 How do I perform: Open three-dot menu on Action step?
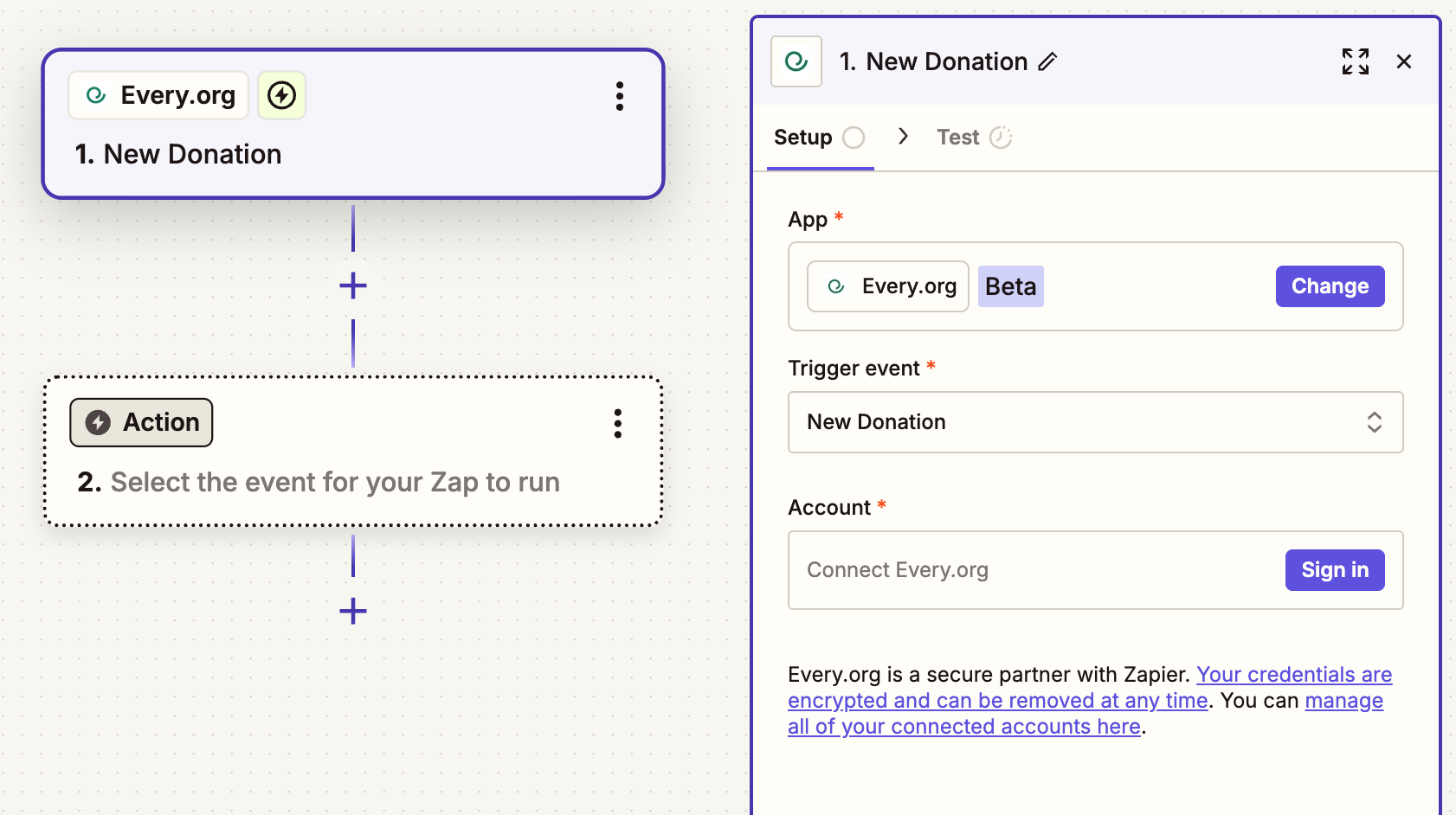pyautogui.click(x=618, y=424)
